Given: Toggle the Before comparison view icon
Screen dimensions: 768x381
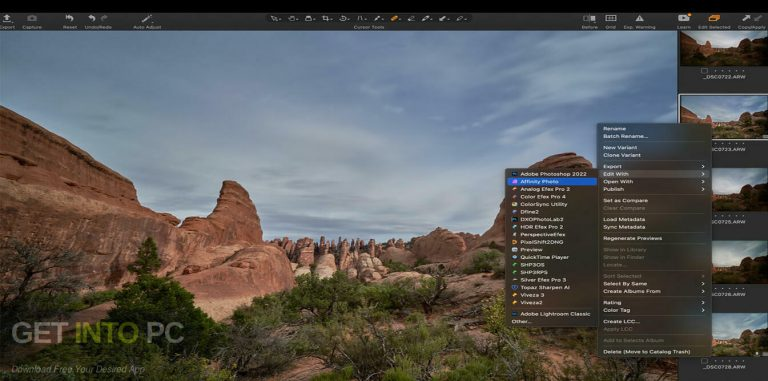Looking at the screenshot, I should (x=589, y=18).
